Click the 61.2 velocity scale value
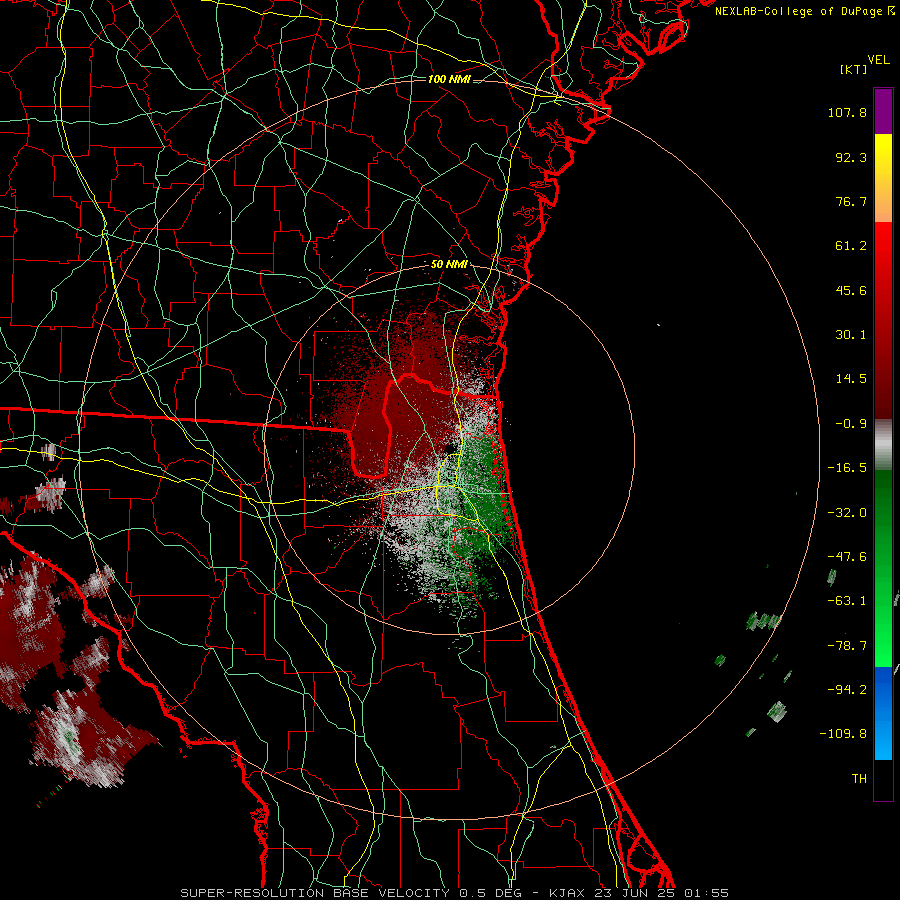This screenshot has height=900, width=900. pyautogui.click(x=851, y=246)
